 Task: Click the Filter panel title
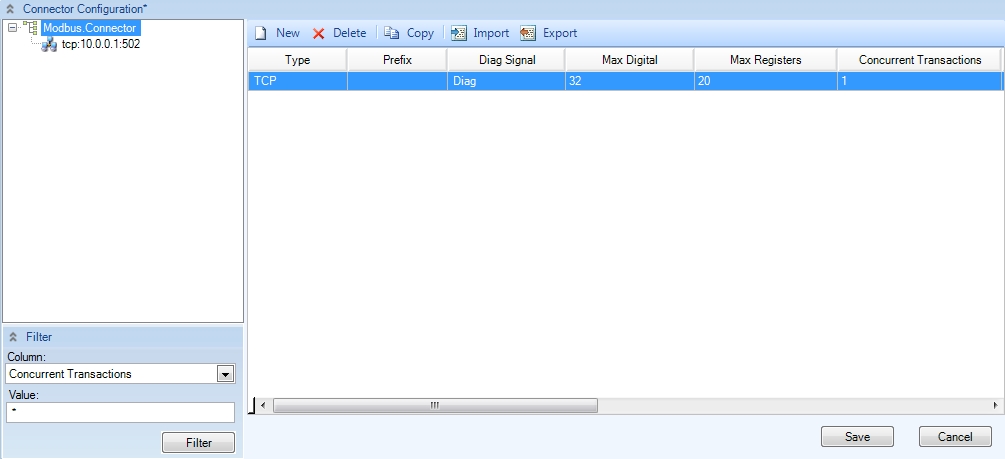39,337
